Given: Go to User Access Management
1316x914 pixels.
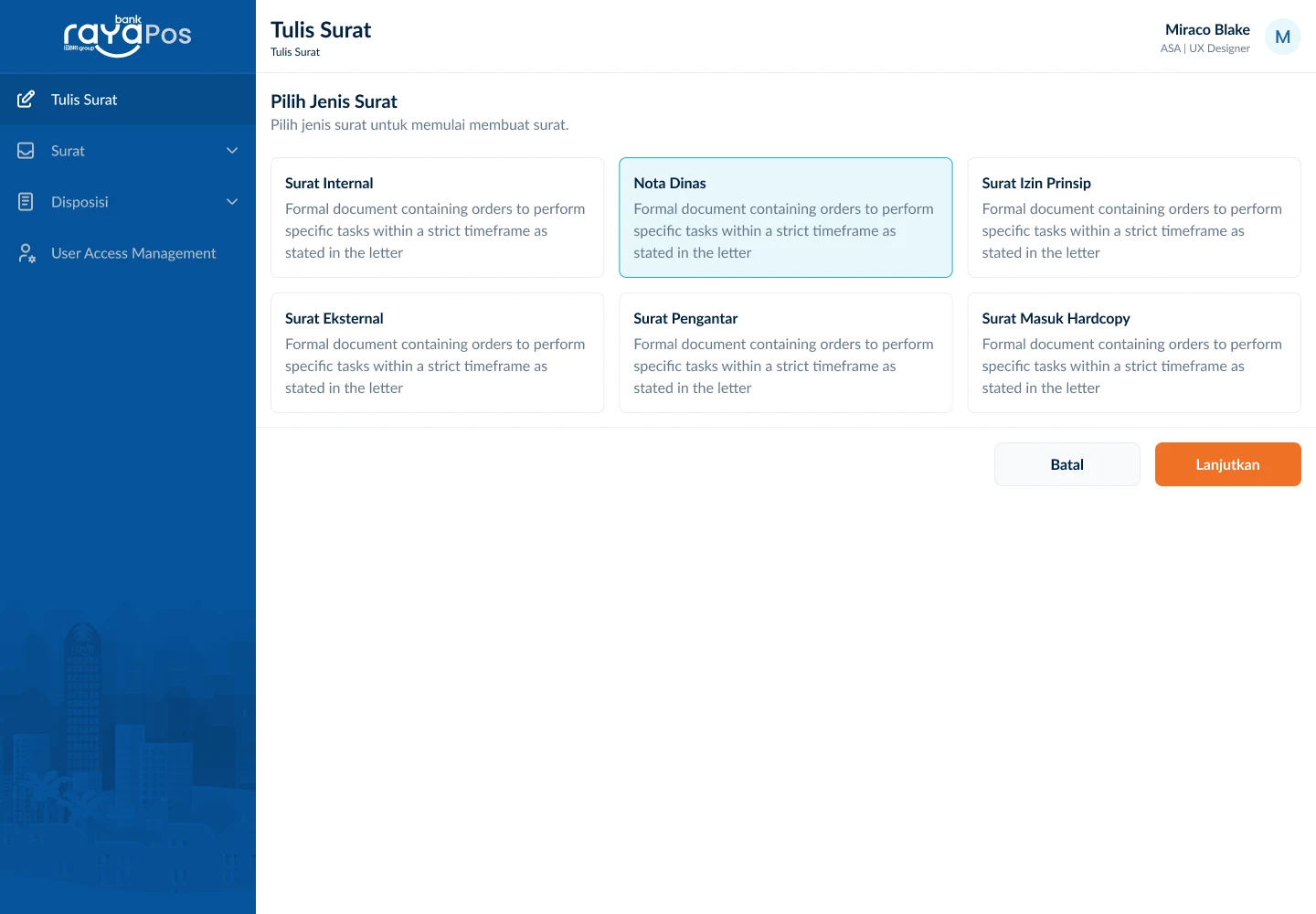Looking at the screenshot, I should pos(128,253).
